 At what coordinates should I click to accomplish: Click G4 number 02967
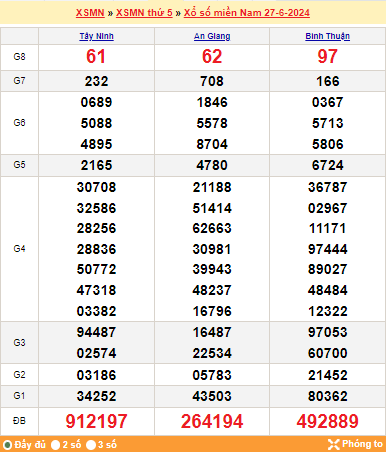point(328,208)
